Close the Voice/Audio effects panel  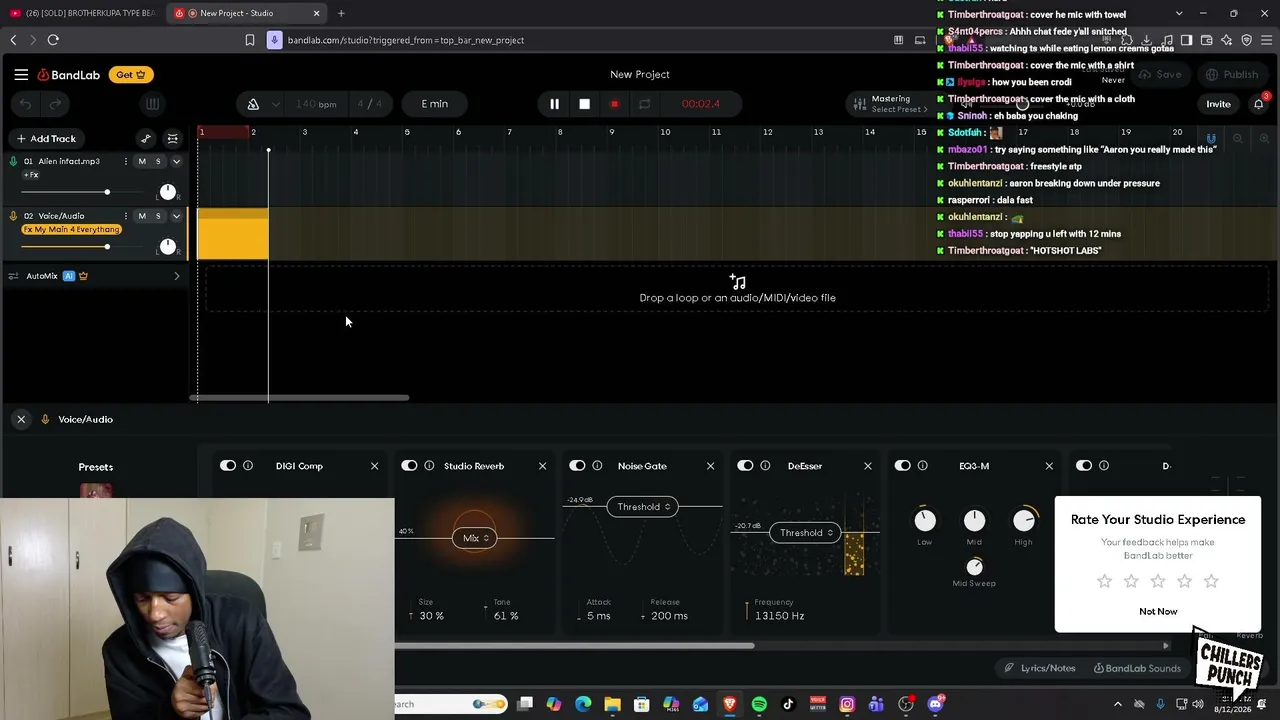[21, 420]
